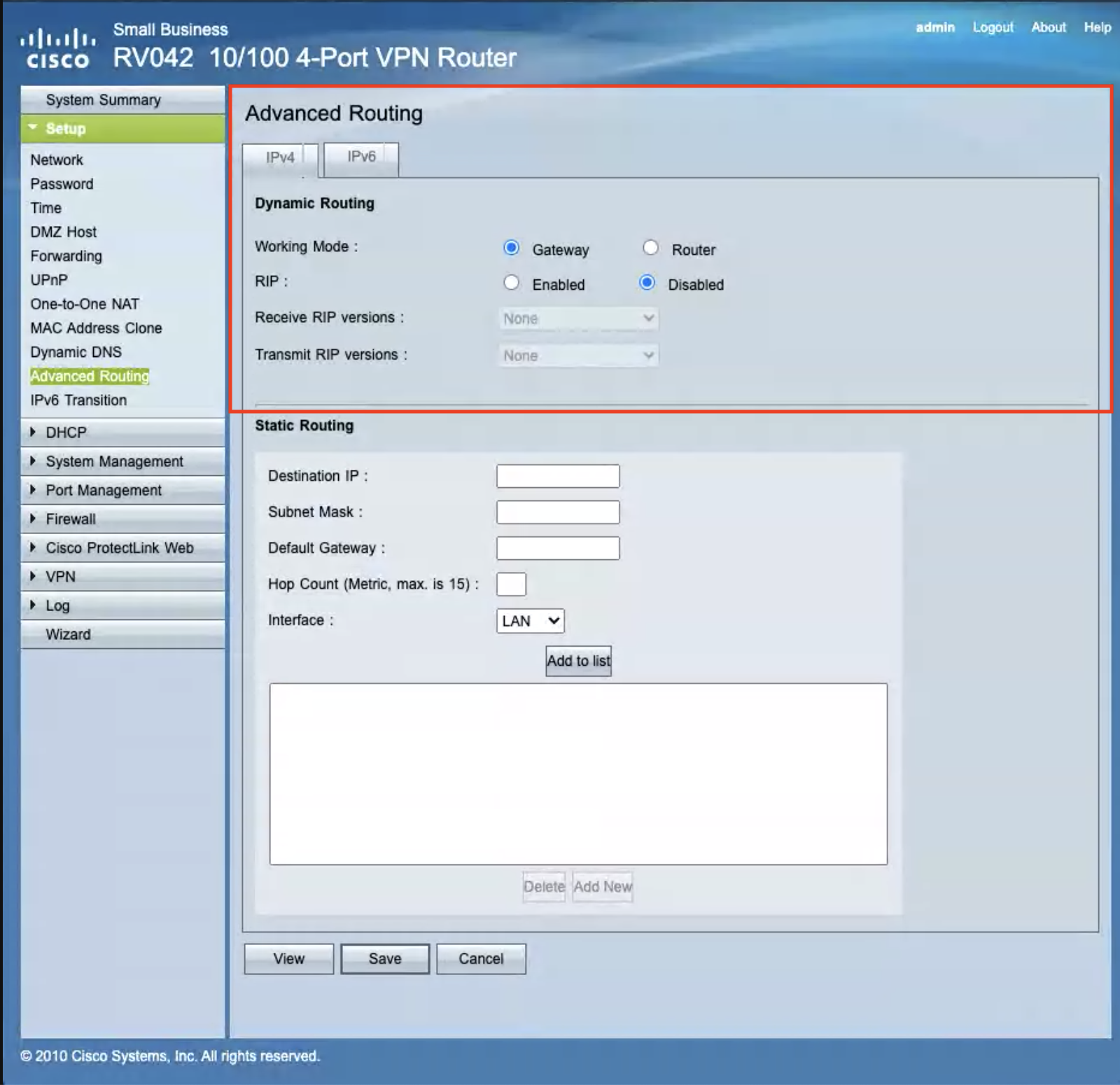Open DMZ Host settings

point(64,232)
